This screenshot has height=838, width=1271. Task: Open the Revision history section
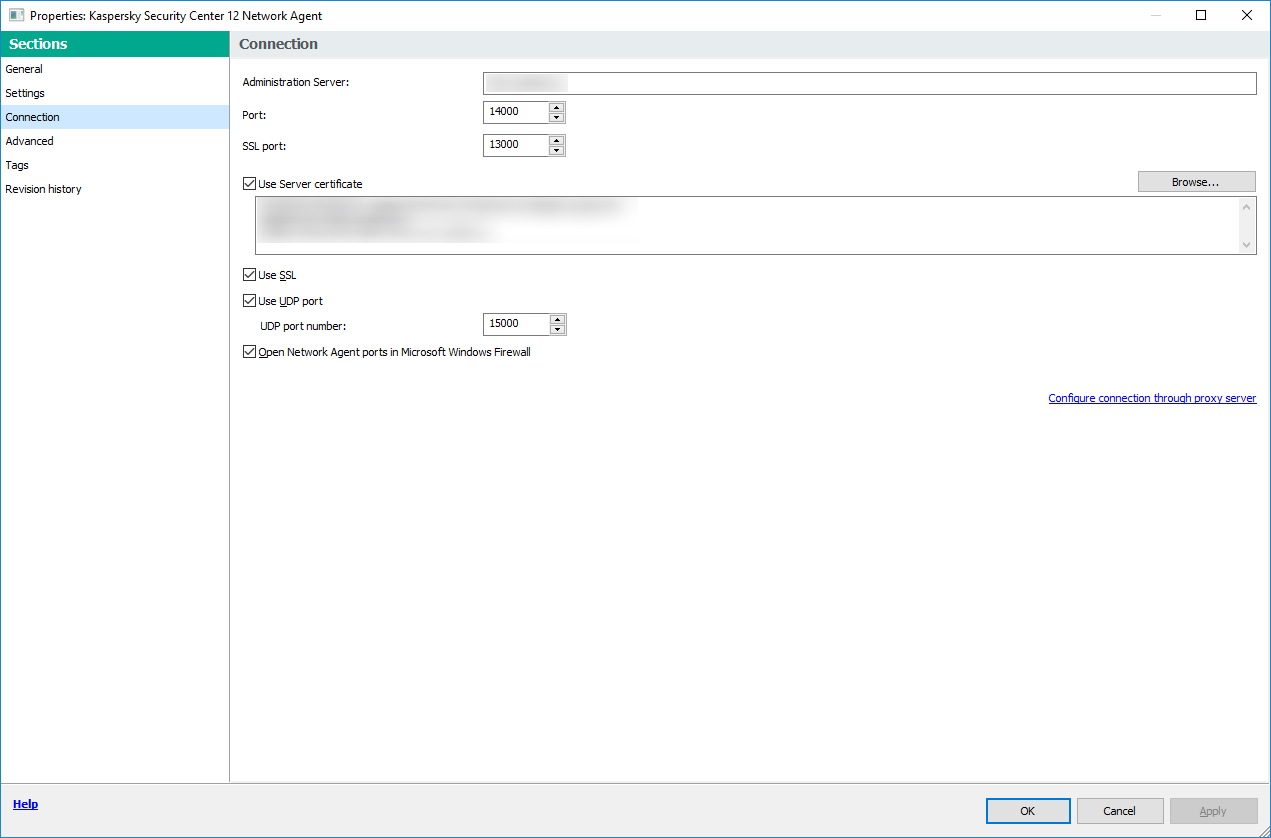point(114,189)
